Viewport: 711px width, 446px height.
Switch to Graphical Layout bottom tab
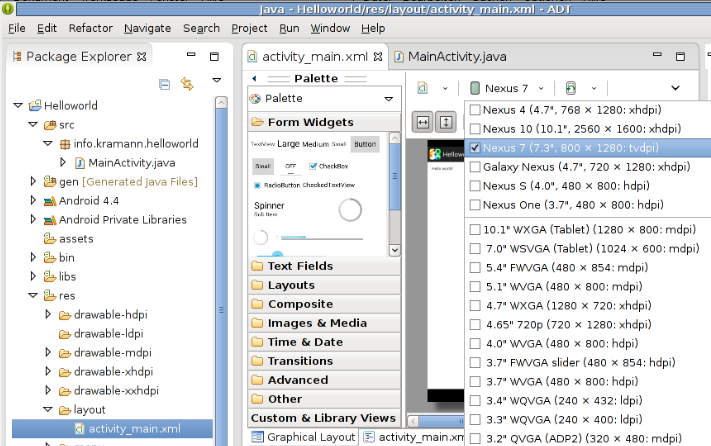303,437
